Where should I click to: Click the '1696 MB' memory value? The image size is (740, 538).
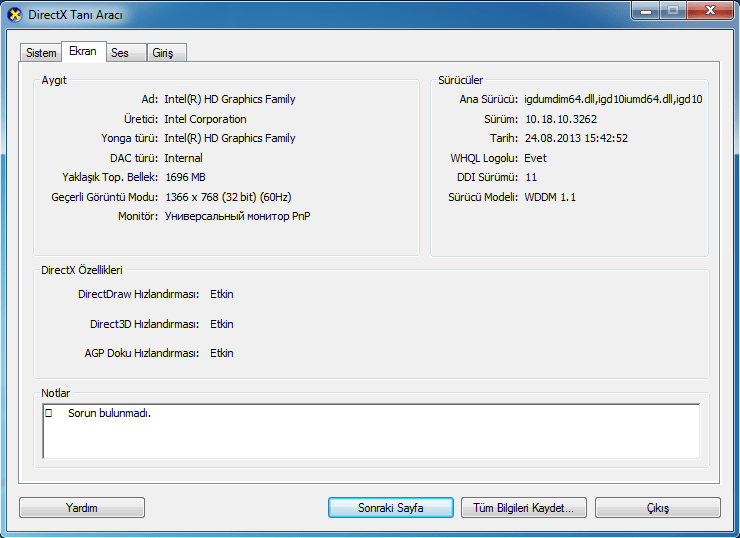click(x=185, y=177)
